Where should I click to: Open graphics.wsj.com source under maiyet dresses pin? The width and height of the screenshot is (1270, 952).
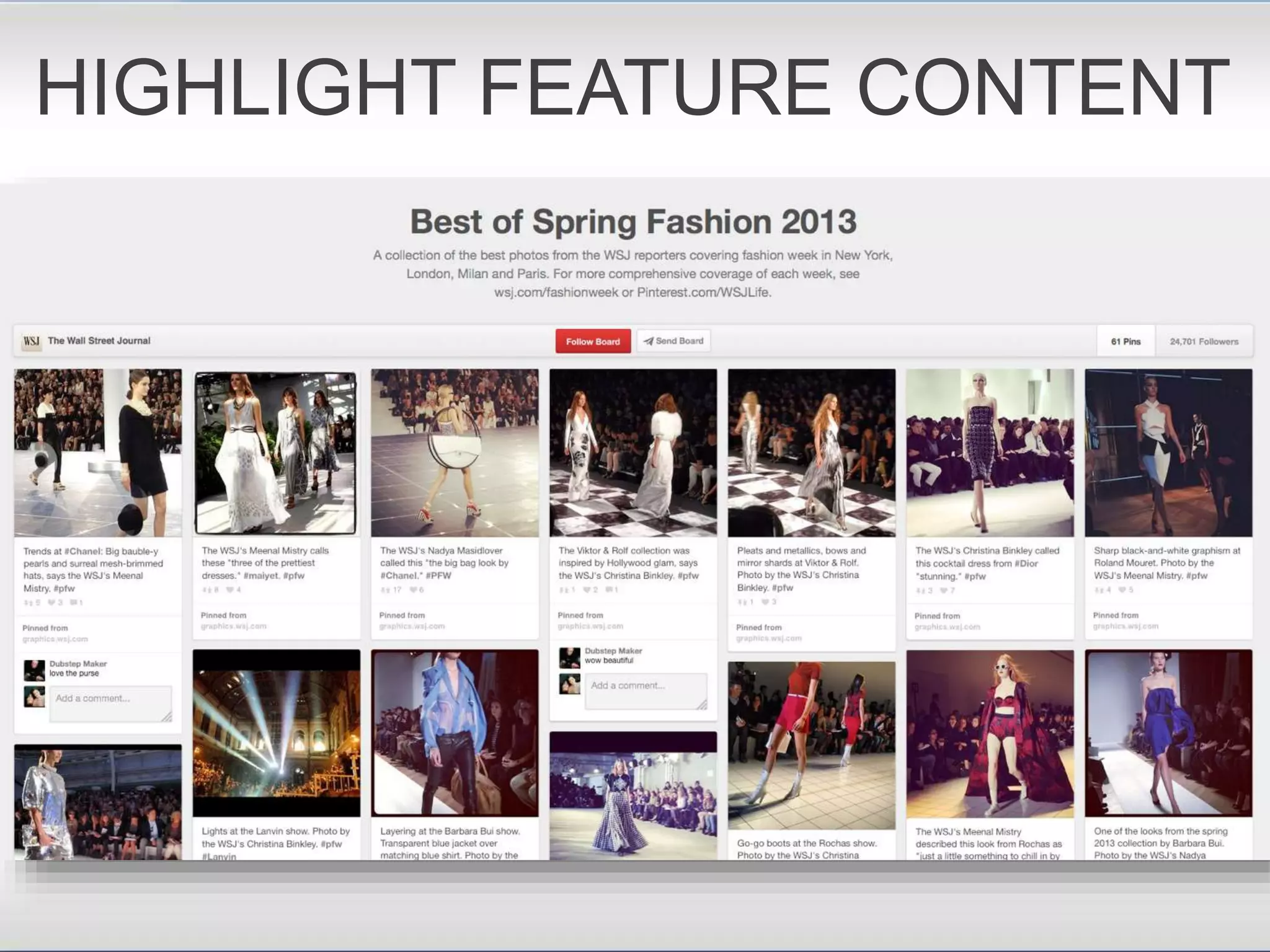click(x=234, y=627)
